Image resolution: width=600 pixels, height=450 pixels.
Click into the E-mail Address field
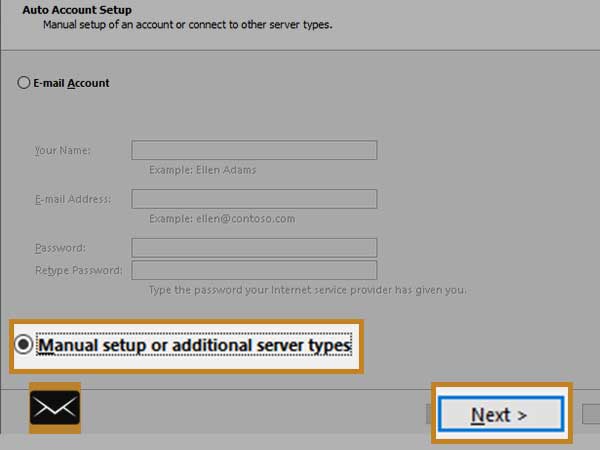click(x=254, y=199)
